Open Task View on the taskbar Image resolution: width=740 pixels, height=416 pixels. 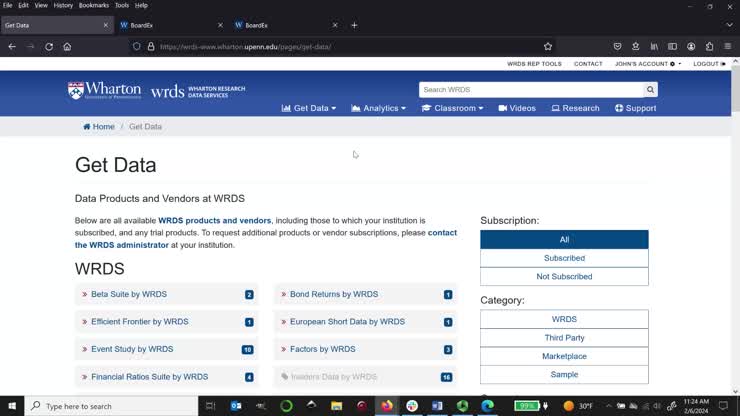tap(210, 406)
